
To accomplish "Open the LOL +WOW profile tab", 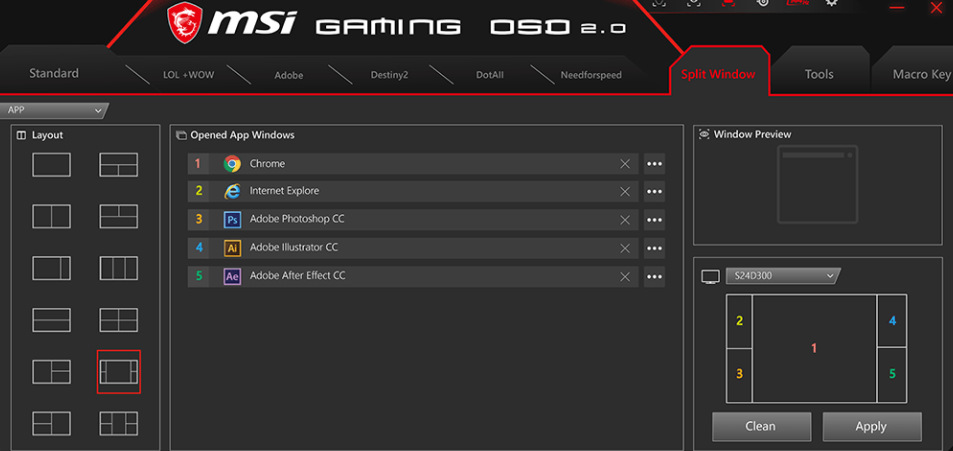I will 188,75.
